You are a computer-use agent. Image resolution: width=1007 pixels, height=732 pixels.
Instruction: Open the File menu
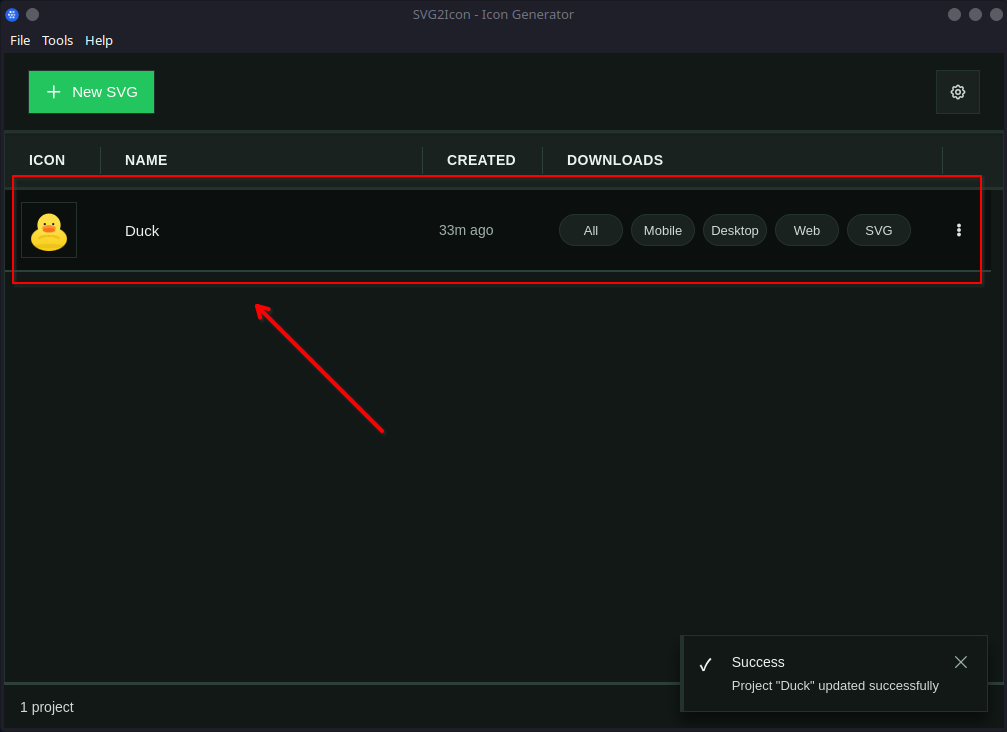(x=19, y=40)
